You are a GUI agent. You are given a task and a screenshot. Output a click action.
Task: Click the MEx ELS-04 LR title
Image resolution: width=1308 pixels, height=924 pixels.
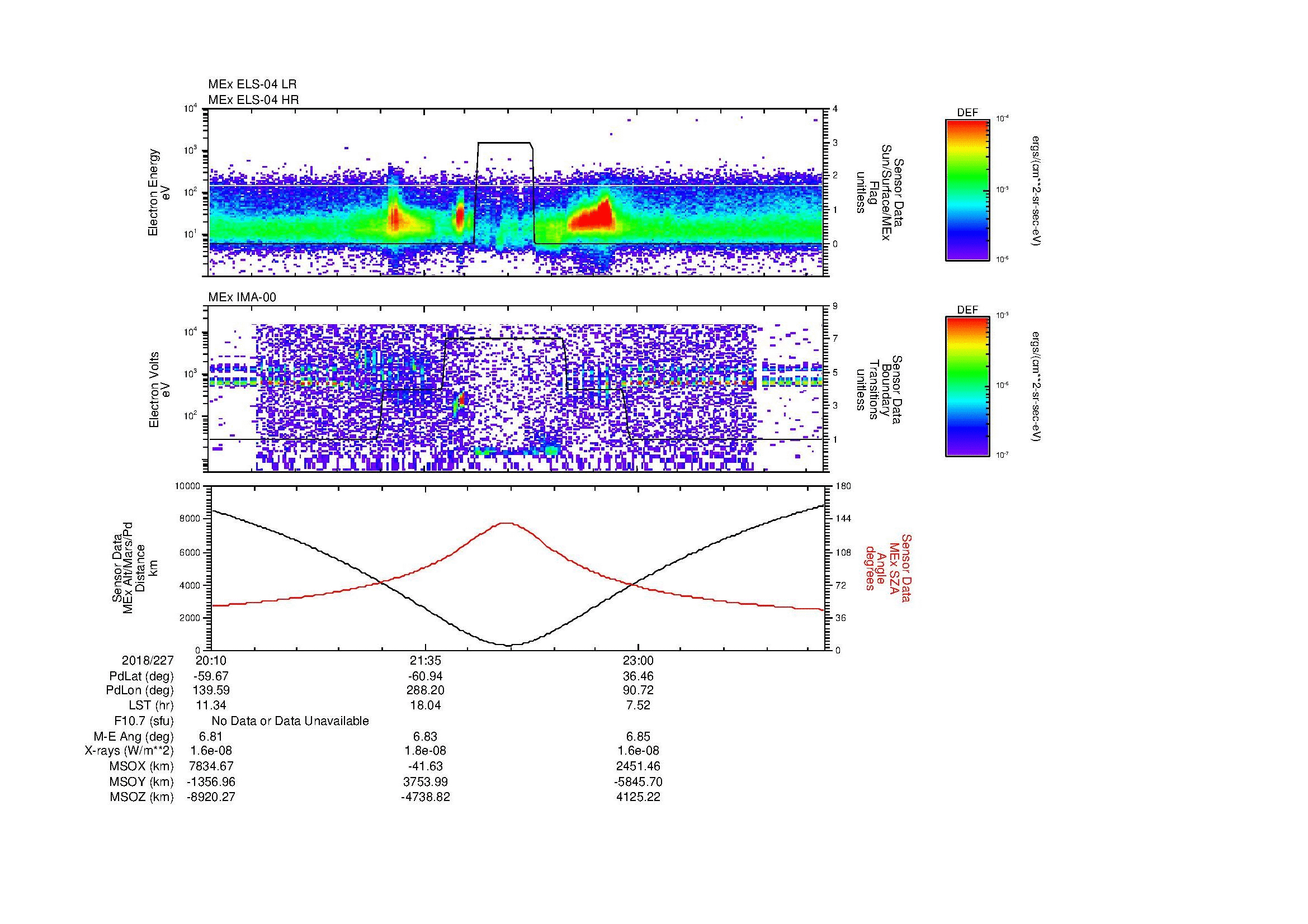252,84
